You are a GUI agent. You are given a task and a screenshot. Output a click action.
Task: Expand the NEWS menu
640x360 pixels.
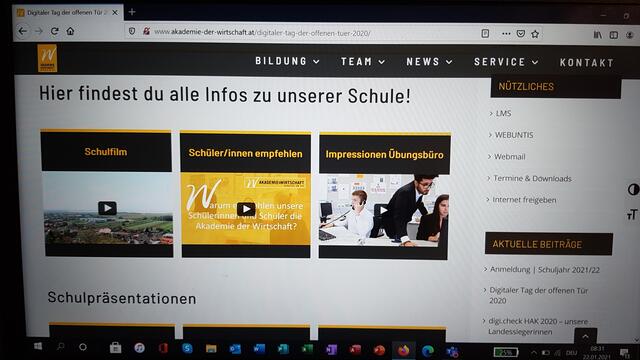coord(429,62)
